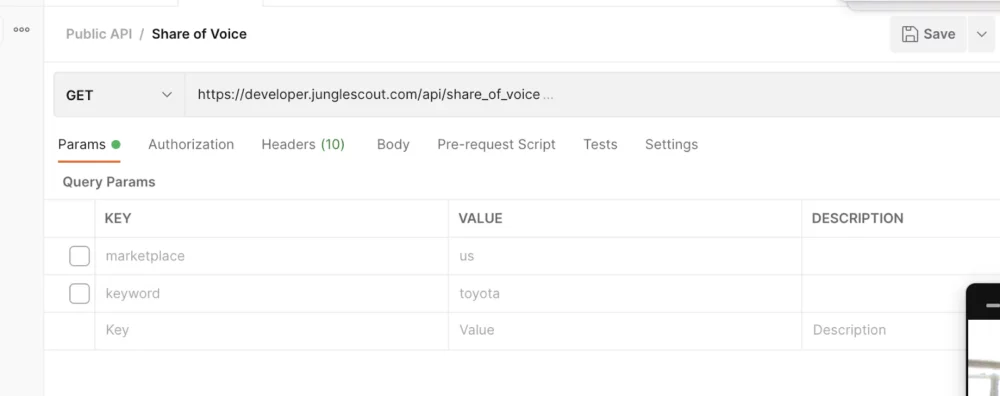Edit the marketplace value us
The width and height of the screenshot is (1000, 396).
(x=625, y=256)
